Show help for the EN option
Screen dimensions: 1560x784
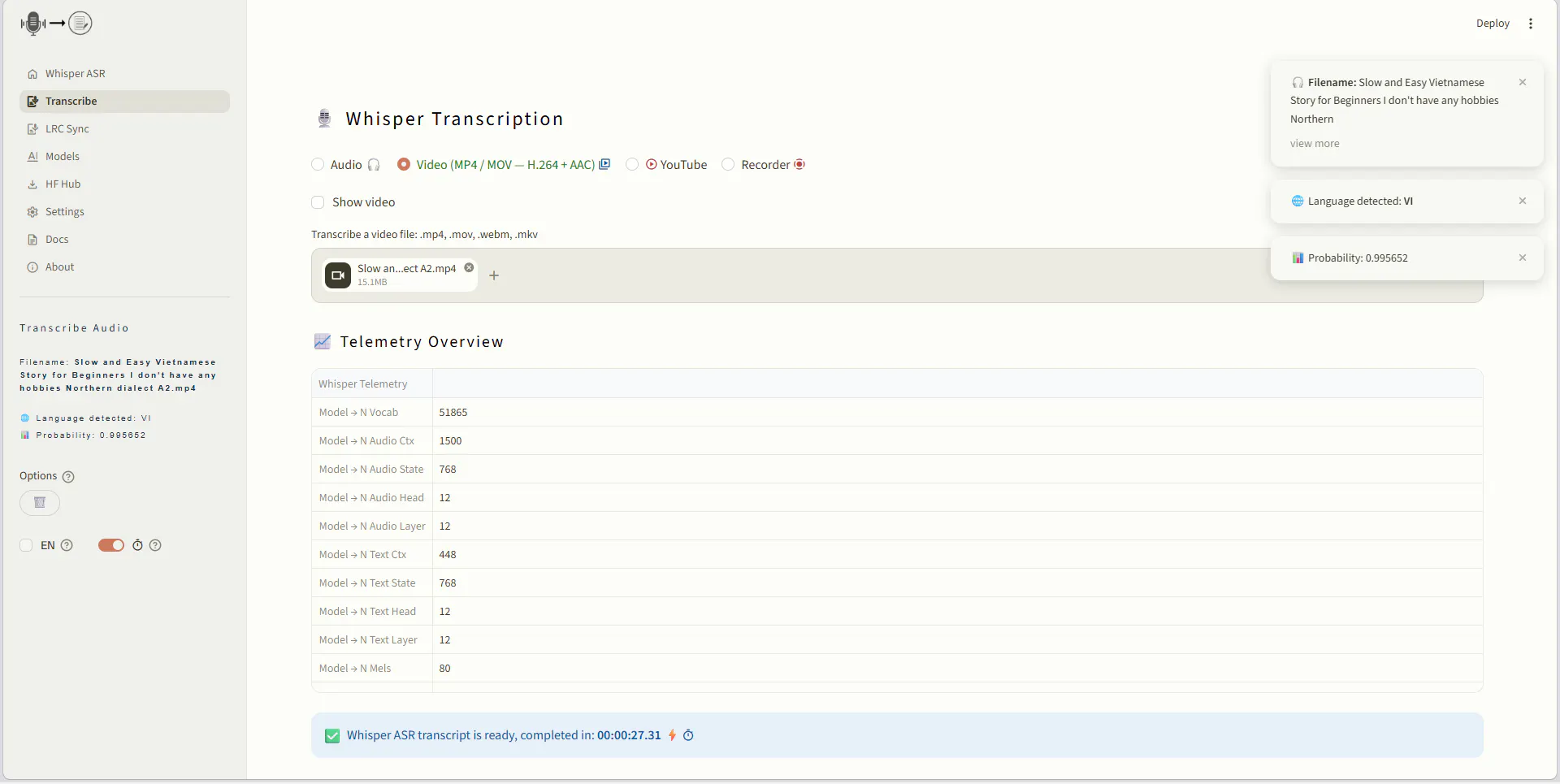click(67, 545)
